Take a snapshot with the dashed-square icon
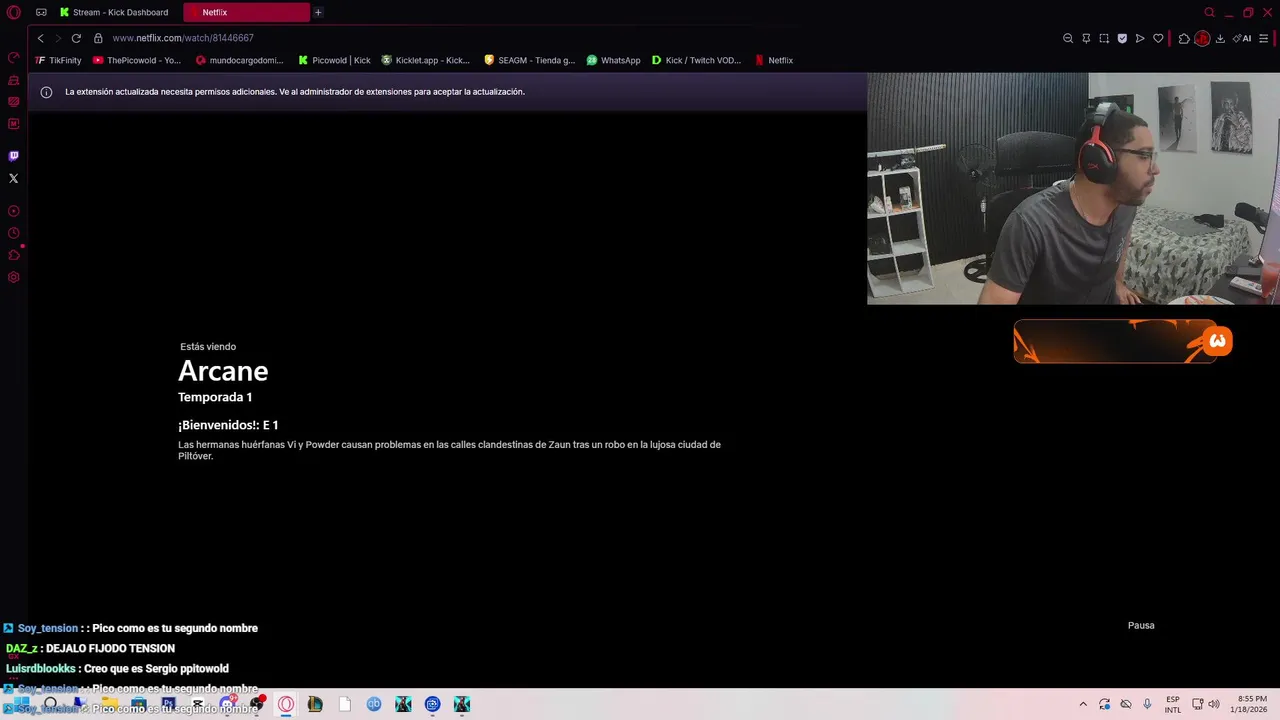 (x=1104, y=38)
